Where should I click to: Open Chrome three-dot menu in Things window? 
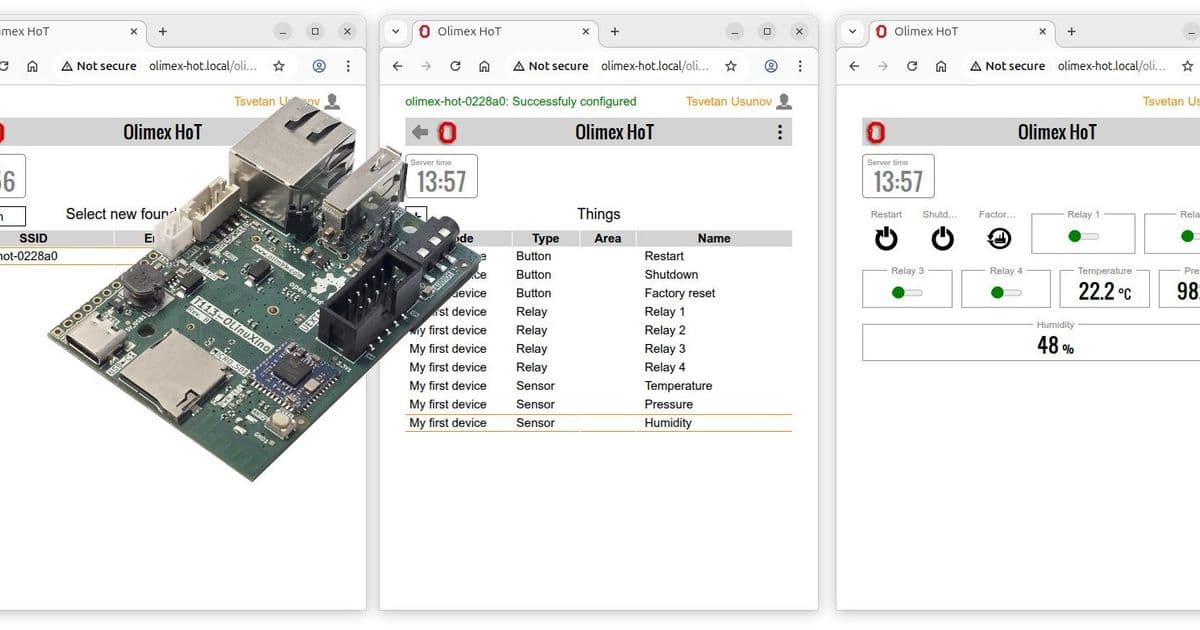[800, 66]
